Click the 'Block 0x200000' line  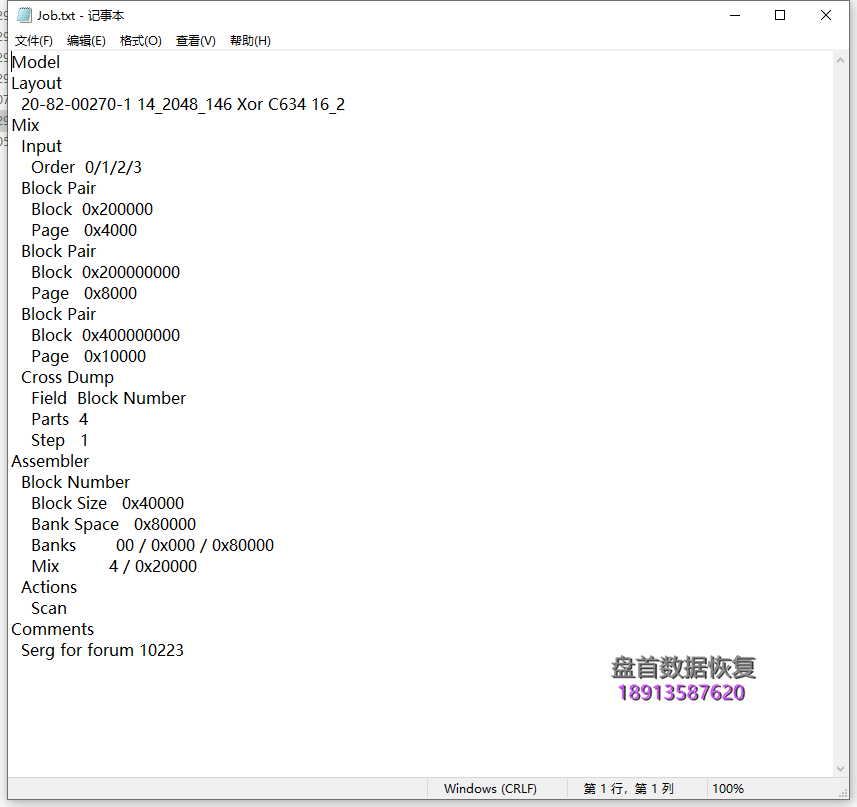point(92,209)
